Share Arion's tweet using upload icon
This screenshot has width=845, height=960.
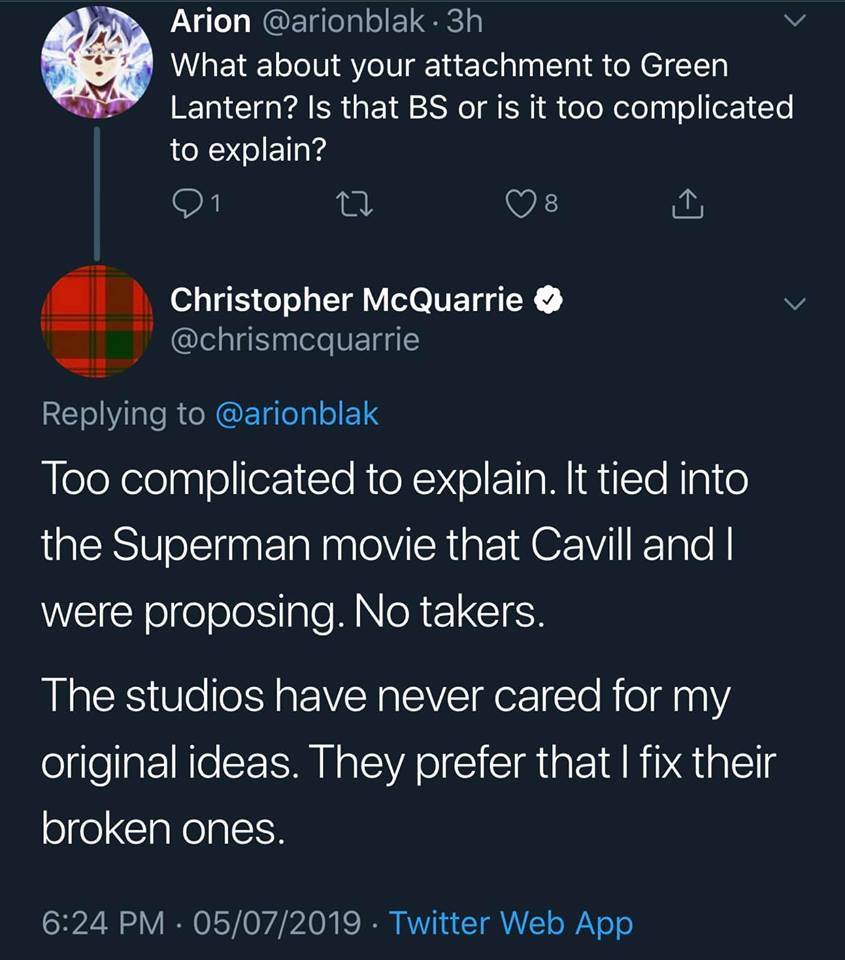[x=688, y=203]
